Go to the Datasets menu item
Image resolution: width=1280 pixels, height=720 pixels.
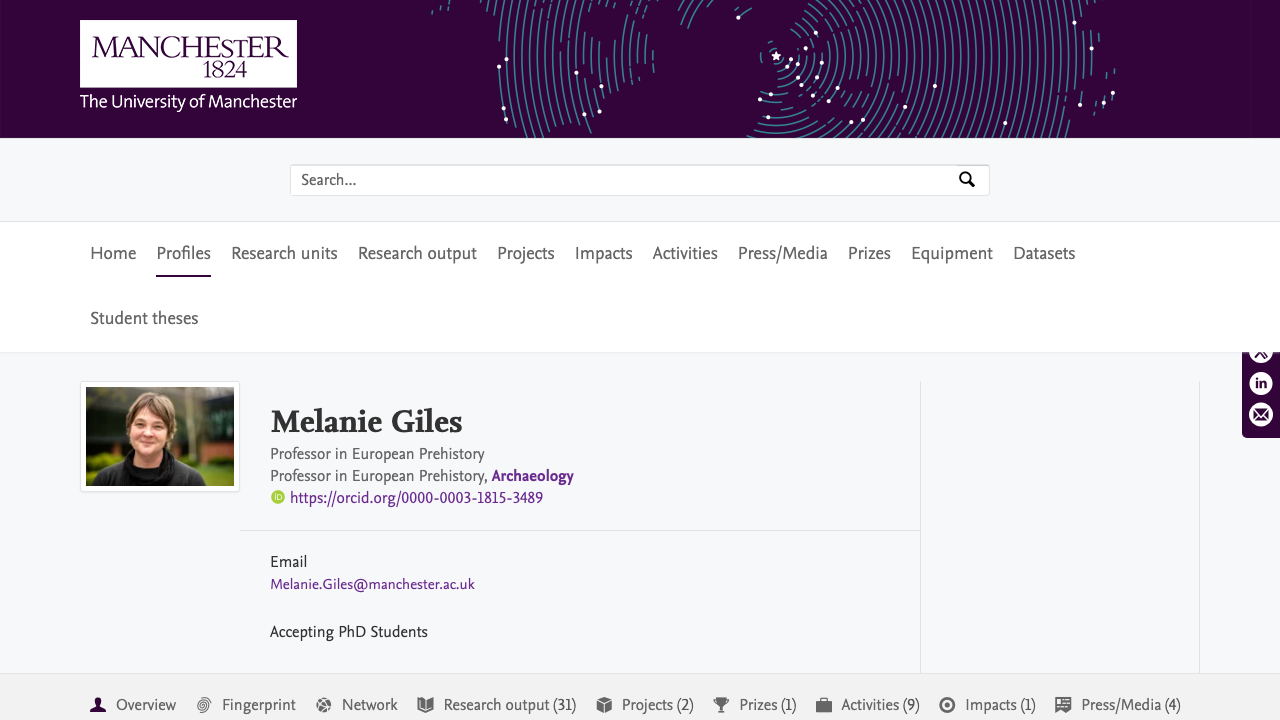[1043, 254]
